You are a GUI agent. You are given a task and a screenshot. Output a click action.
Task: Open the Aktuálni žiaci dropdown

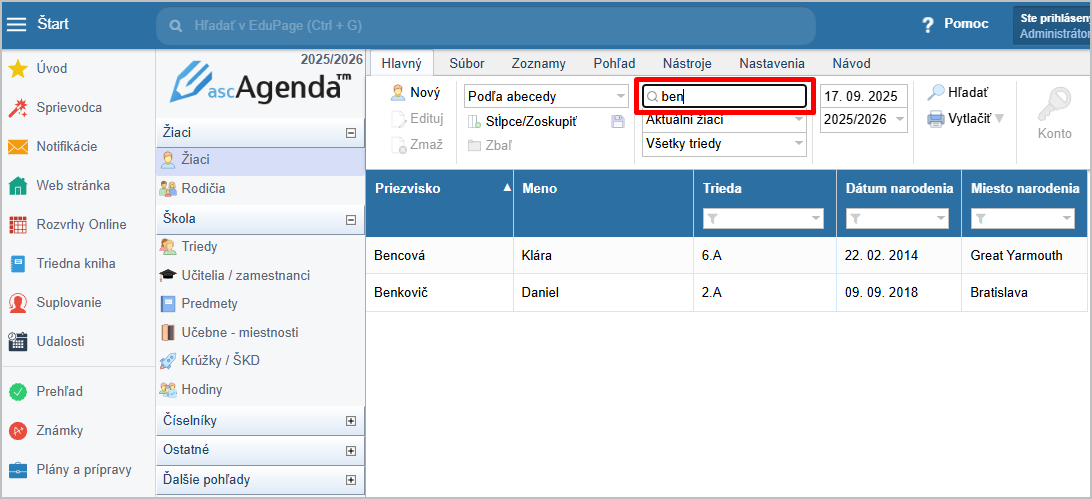724,120
